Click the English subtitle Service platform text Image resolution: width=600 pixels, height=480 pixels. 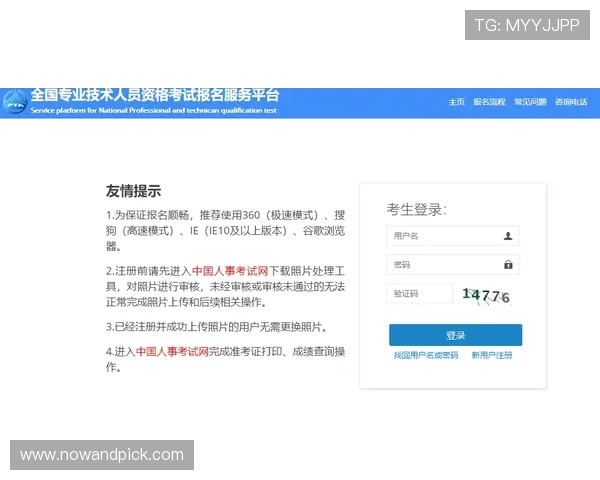(x=153, y=110)
